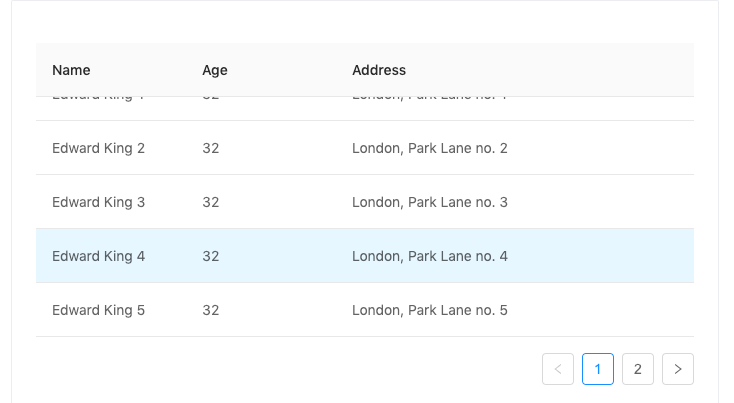Click the age 32 in Edward King 5 row
The width and height of the screenshot is (734, 403).
tap(211, 310)
